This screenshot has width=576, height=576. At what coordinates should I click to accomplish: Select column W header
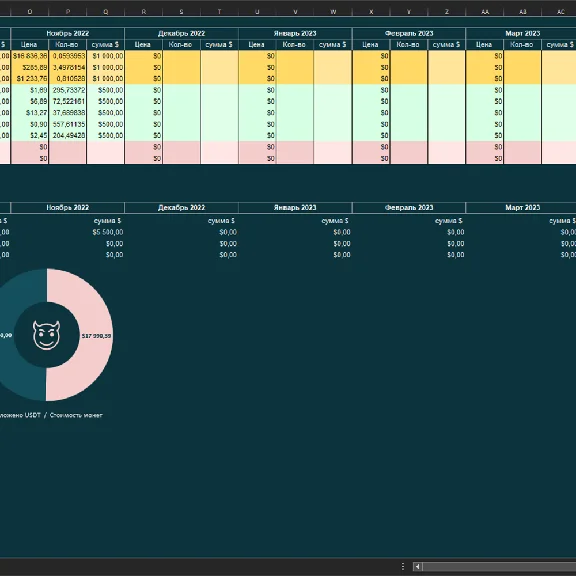tap(333, 12)
